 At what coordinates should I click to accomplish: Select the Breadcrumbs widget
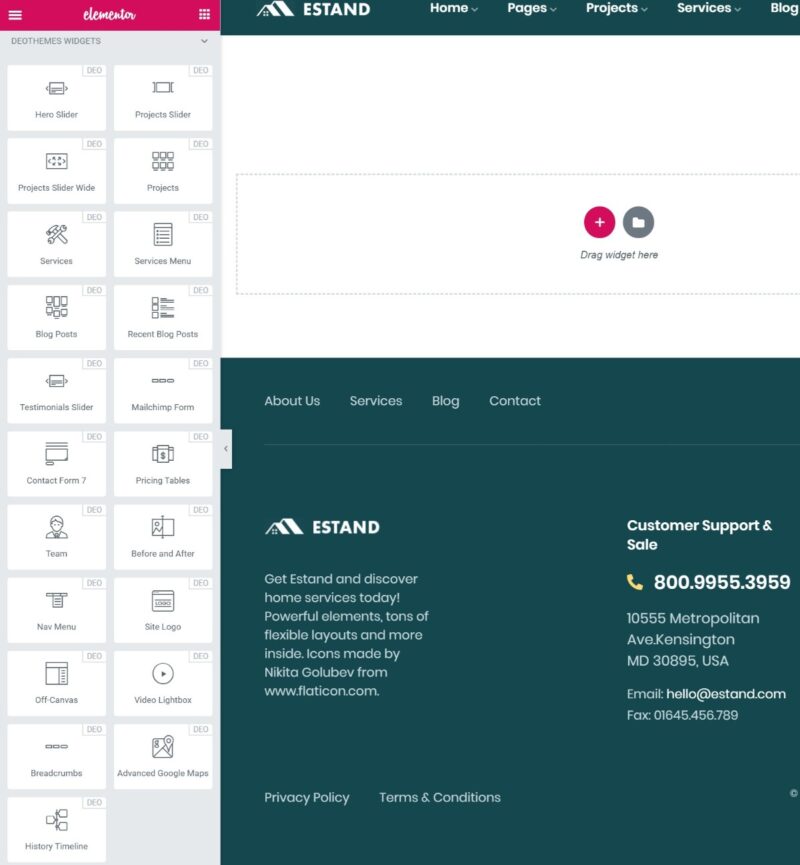[x=56, y=756]
